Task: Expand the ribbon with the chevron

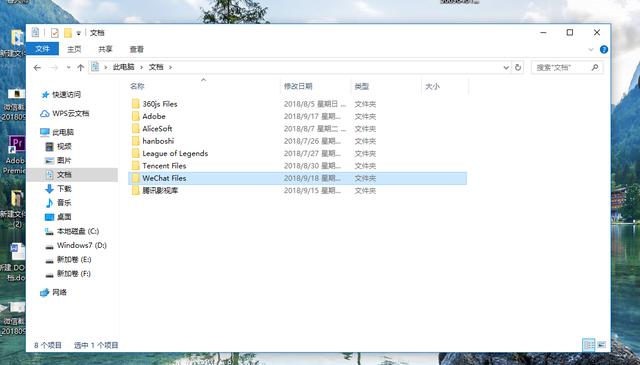Action: pos(591,49)
